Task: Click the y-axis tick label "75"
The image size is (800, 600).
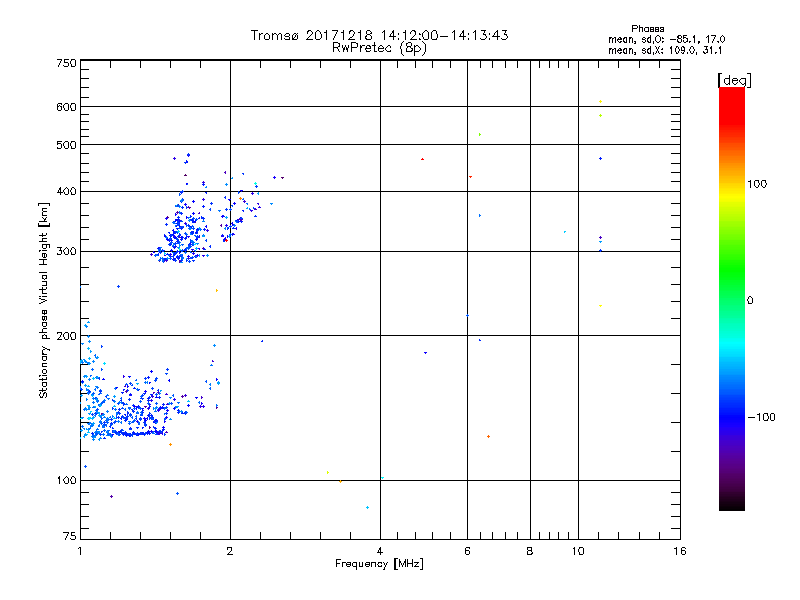Action: pos(70,536)
